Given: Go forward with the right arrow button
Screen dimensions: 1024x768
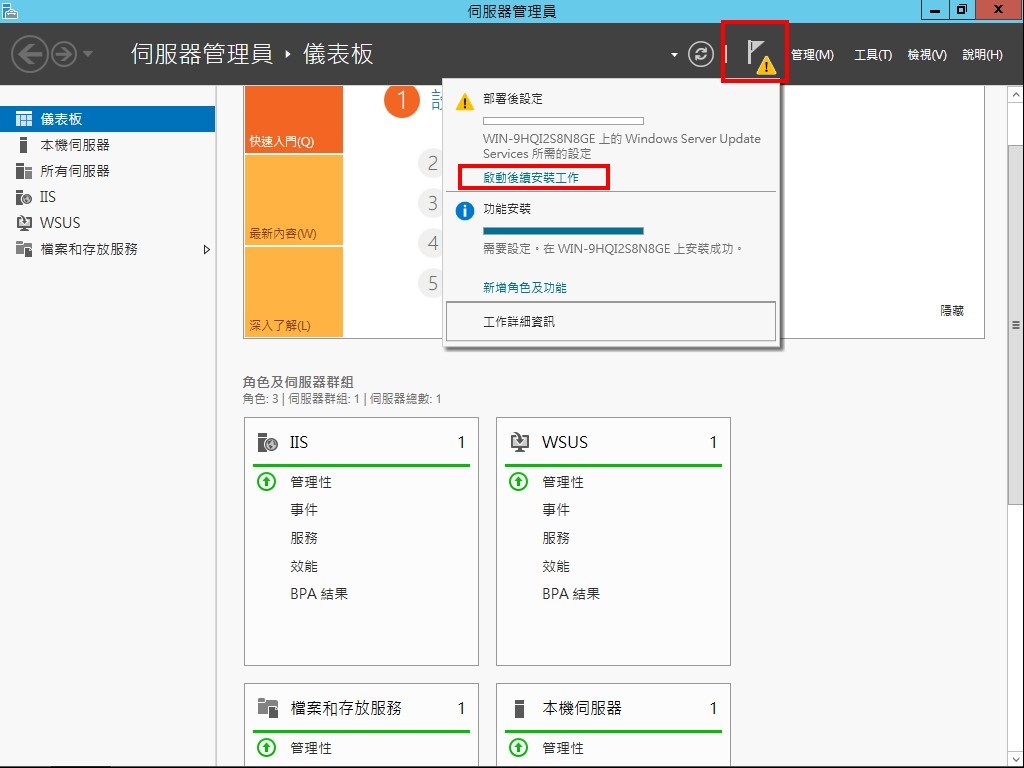Looking at the screenshot, I should point(64,54).
